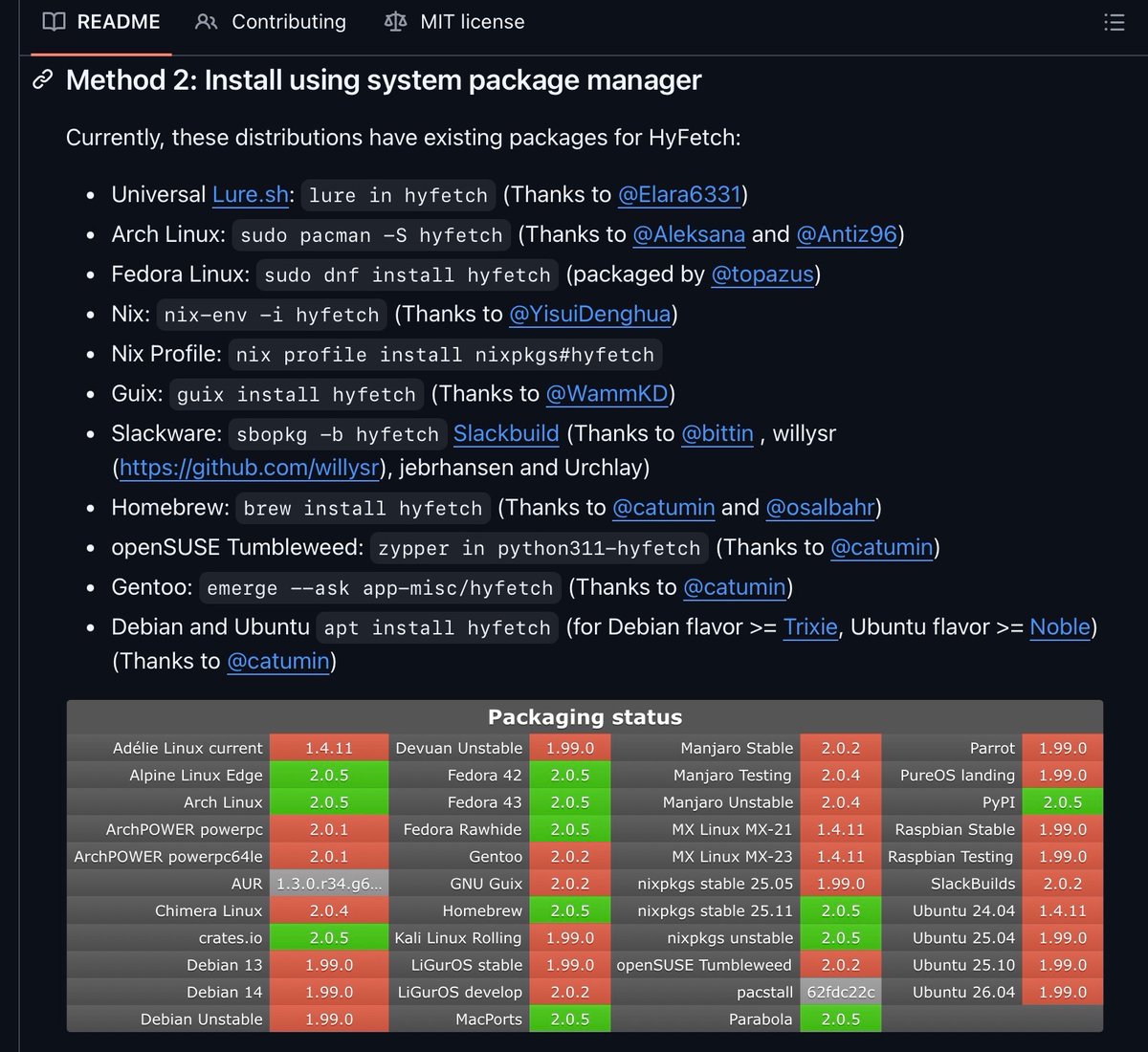Open the github.com/willysr URL
Screen dimensions: 1148x1052
[x=250, y=468]
